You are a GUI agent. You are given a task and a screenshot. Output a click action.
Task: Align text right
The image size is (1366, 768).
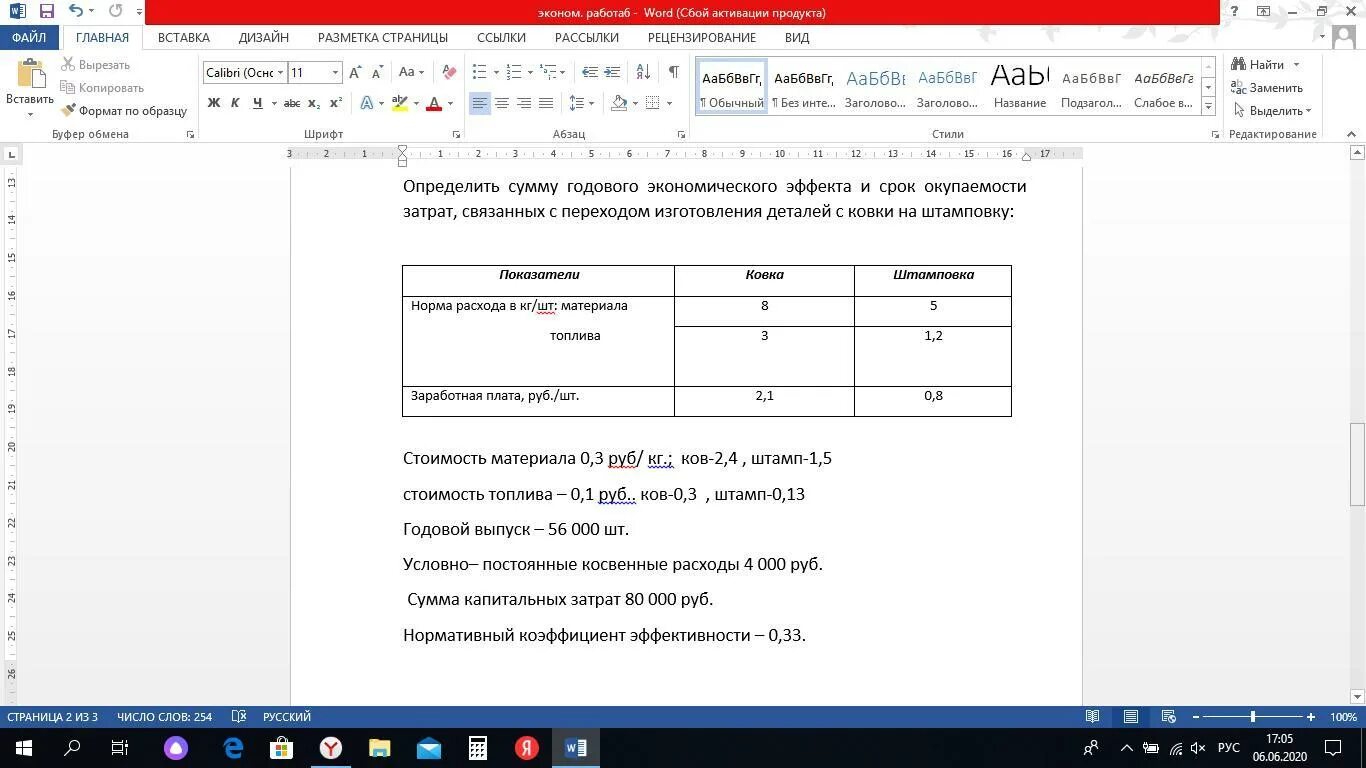(x=524, y=103)
